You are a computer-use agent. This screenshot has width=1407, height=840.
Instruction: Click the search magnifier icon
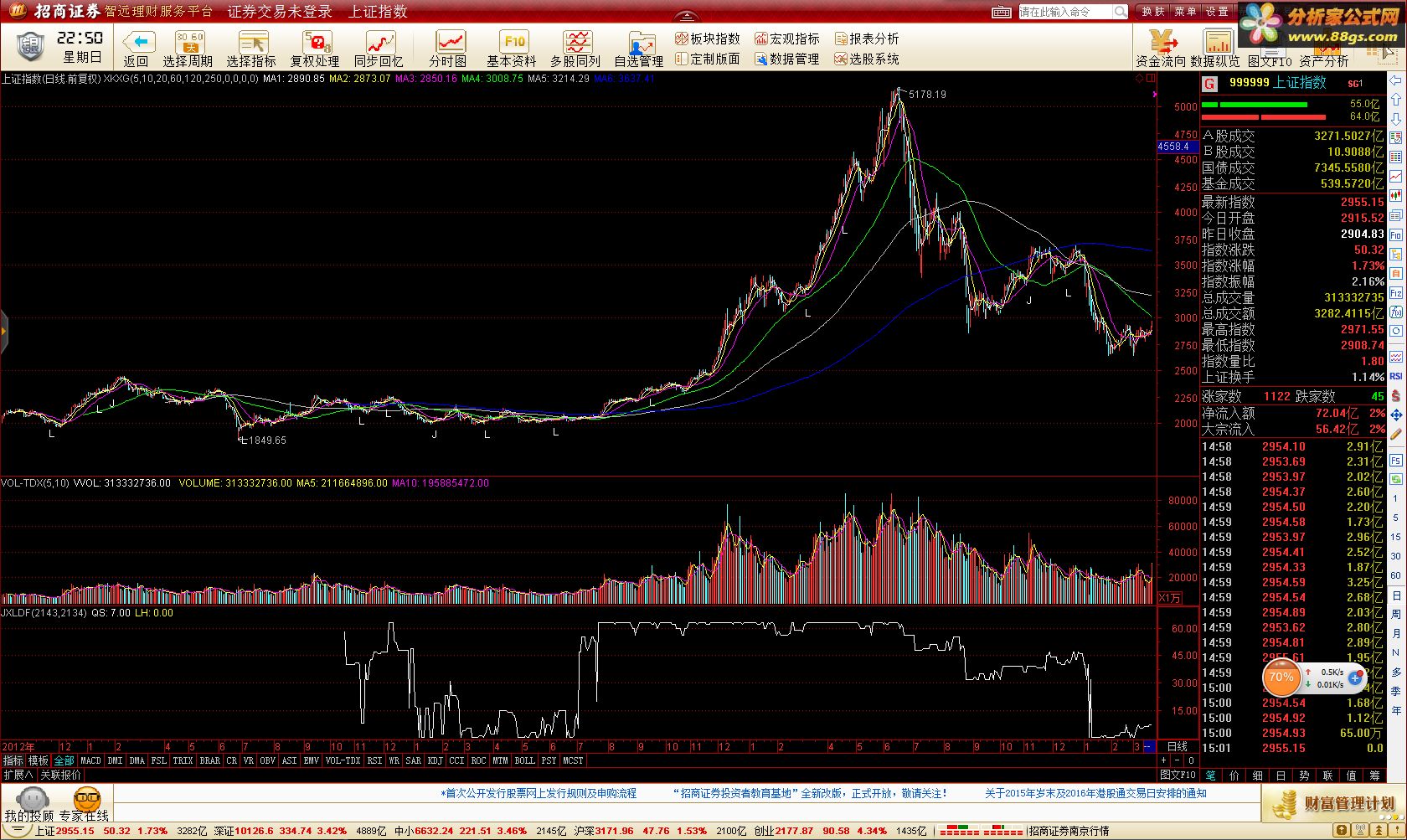[x=1120, y=12]
